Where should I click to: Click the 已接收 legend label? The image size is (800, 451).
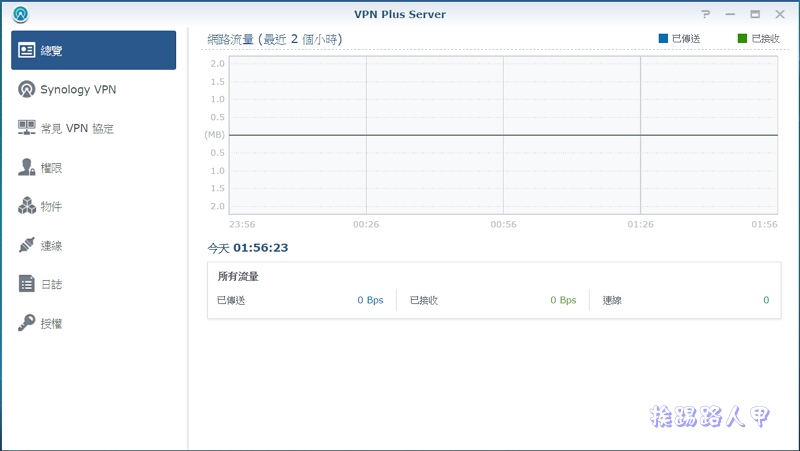(x=765, y=38)
